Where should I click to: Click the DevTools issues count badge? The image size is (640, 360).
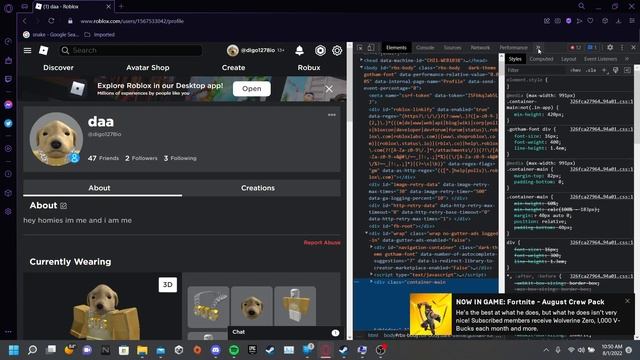(592, 48)
